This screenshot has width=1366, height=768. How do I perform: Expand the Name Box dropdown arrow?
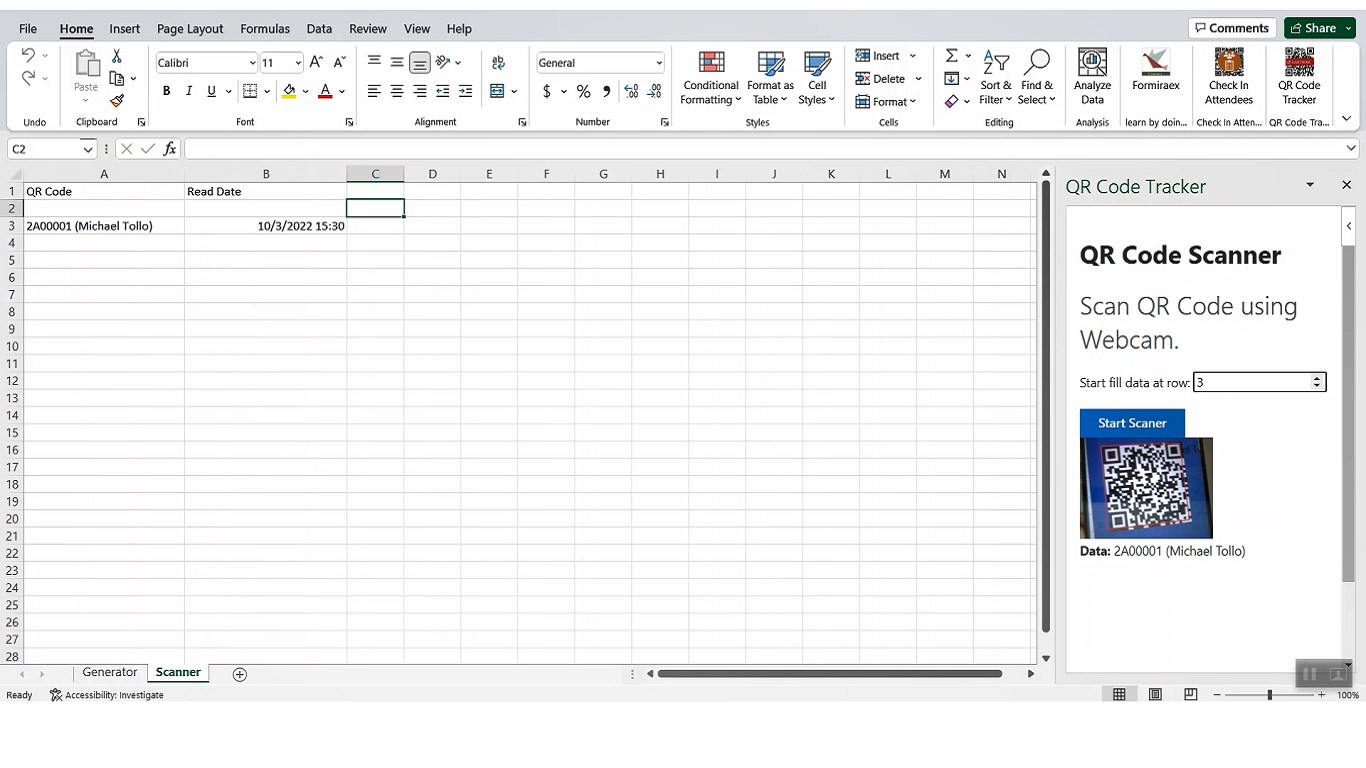coord(88,149)
